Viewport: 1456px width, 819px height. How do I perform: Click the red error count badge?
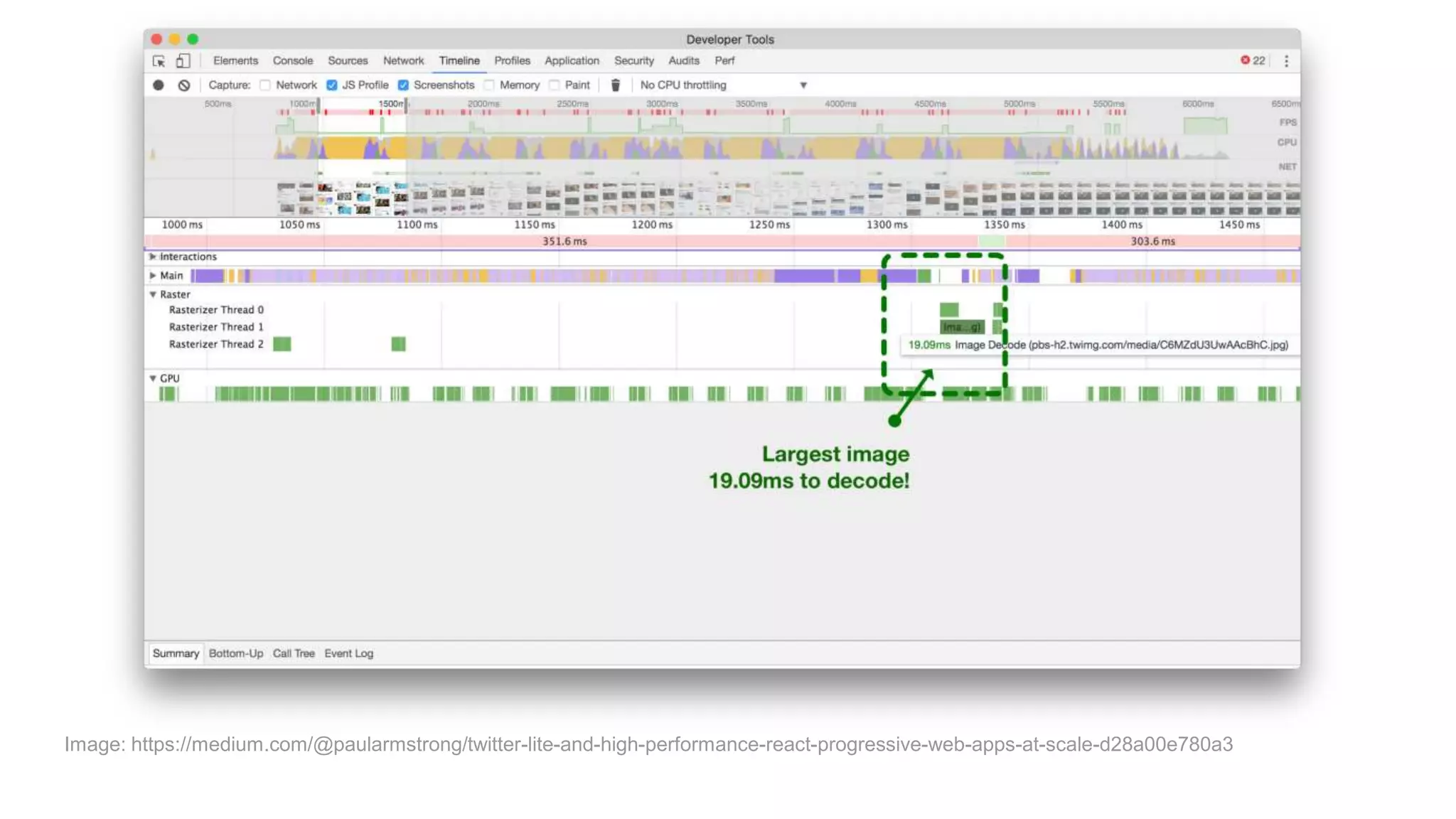(1253, 60)
